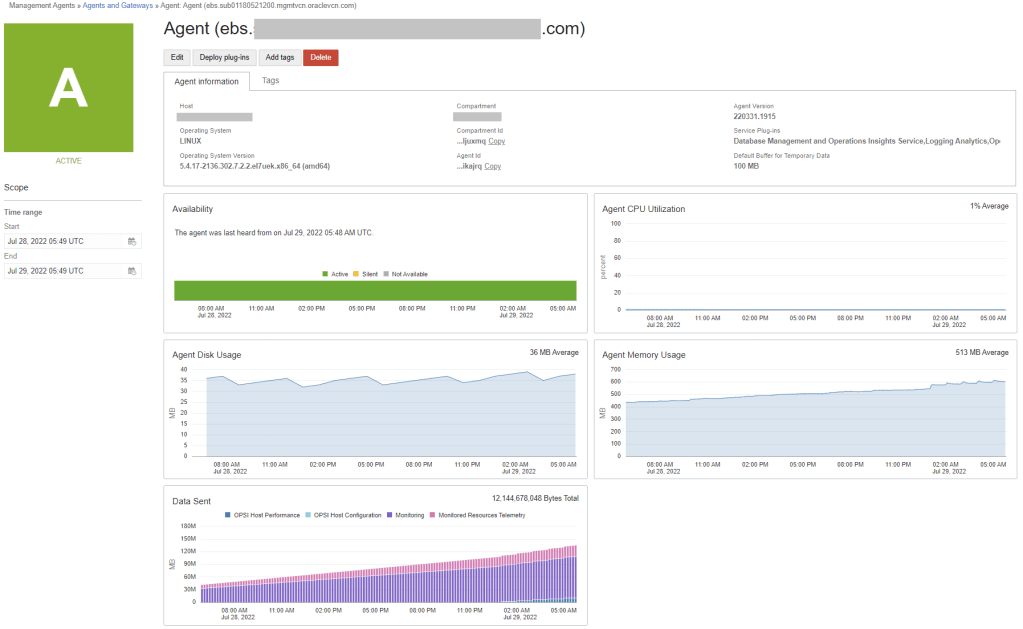Screen dimensions: 1023x629
Task: Click the OPSI Host Configuration legend marker
Action: pos(308,515)
